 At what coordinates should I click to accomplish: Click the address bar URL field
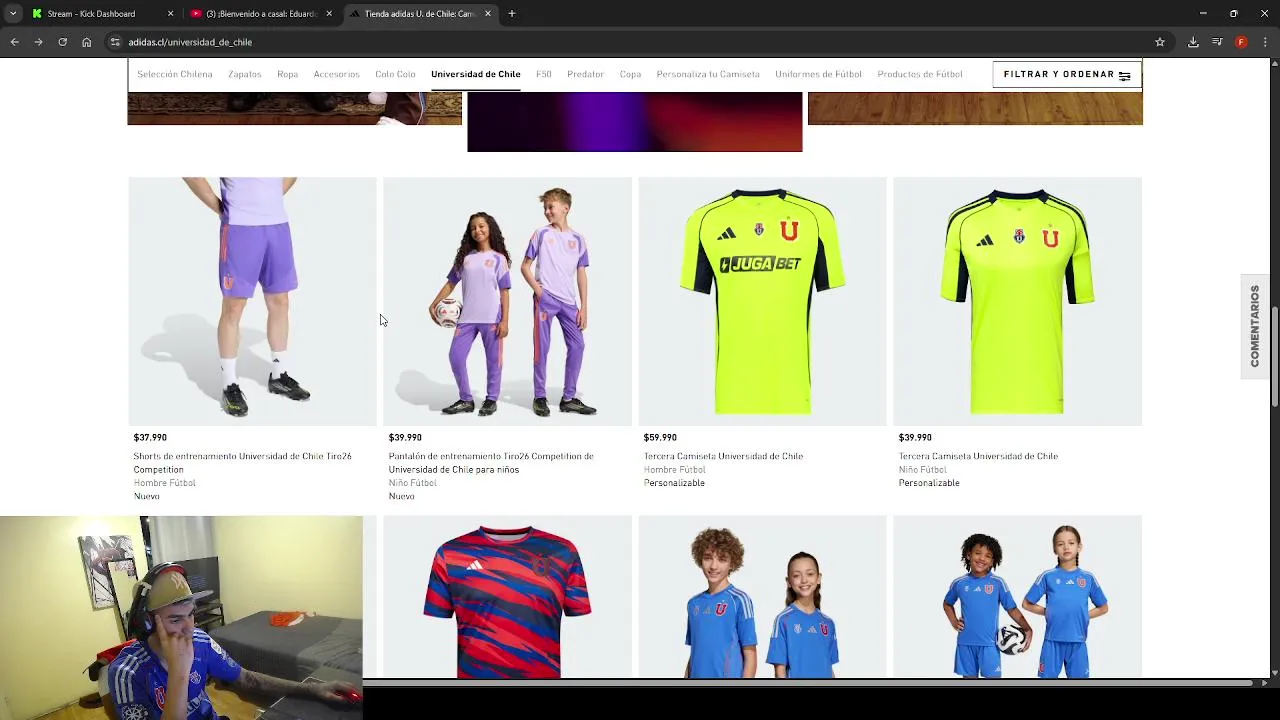[x=630, y=42]
